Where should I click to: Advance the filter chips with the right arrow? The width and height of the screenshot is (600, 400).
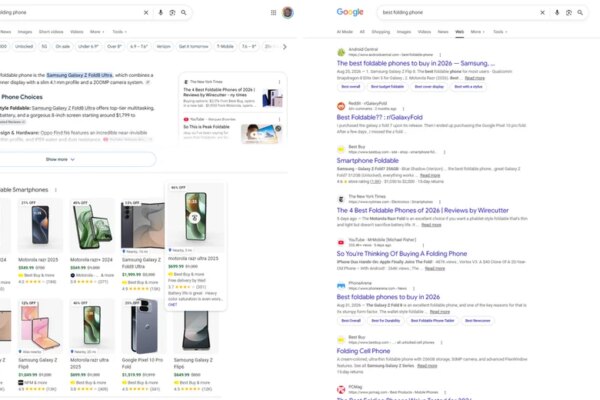[x=284, y=47]
